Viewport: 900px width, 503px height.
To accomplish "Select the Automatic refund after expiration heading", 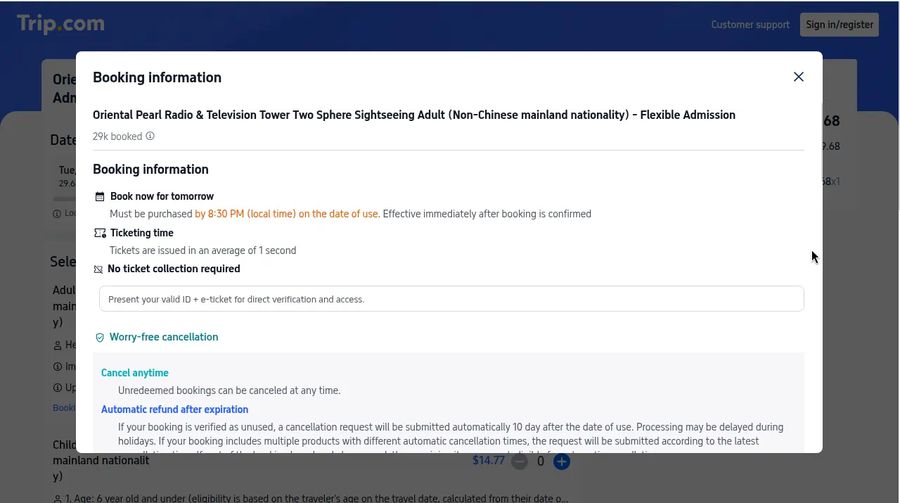I will click(174, 409).
